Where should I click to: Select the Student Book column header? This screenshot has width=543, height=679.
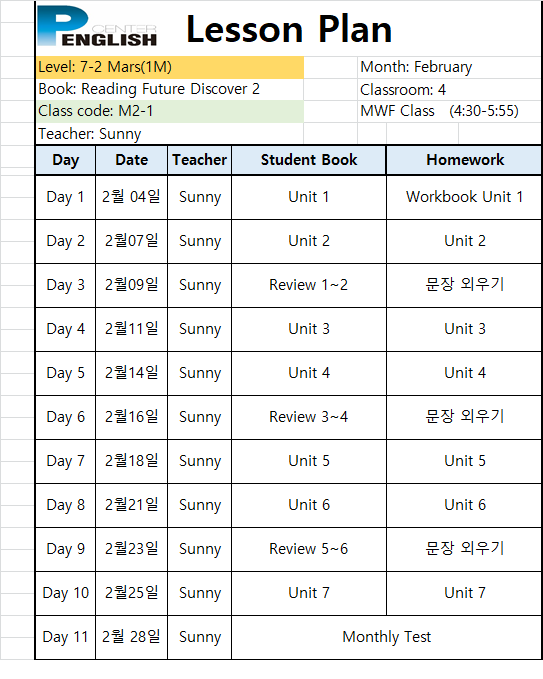(309, 160)
